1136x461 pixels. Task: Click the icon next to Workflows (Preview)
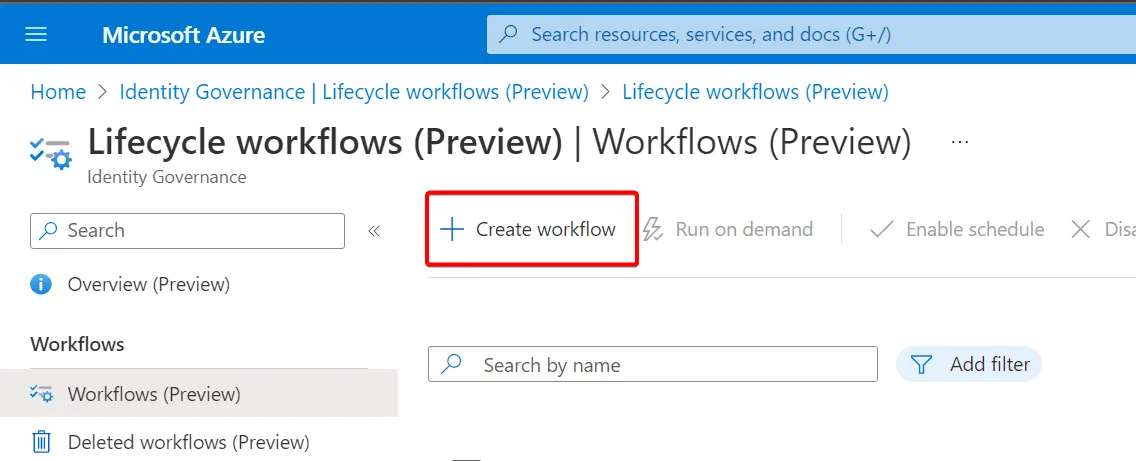coord(41,394)
